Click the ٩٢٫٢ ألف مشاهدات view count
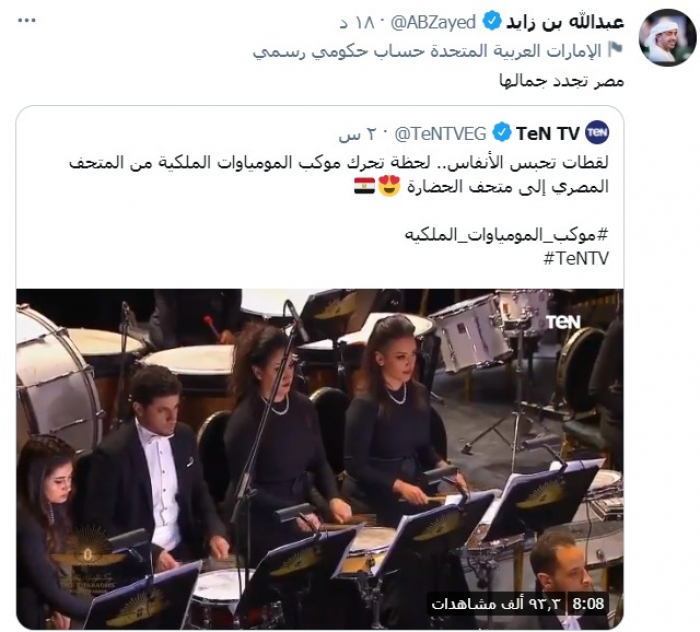This screenshot has height=632, width=700. point(496,604)
